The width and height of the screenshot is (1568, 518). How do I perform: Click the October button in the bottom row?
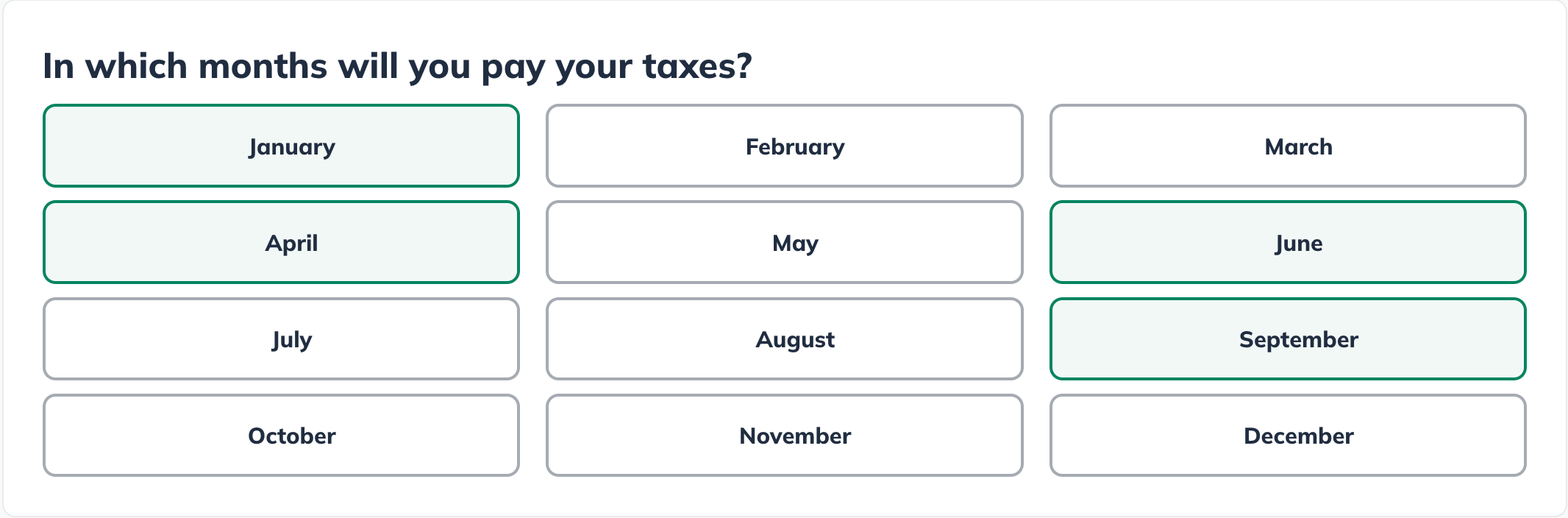point(291,435)
